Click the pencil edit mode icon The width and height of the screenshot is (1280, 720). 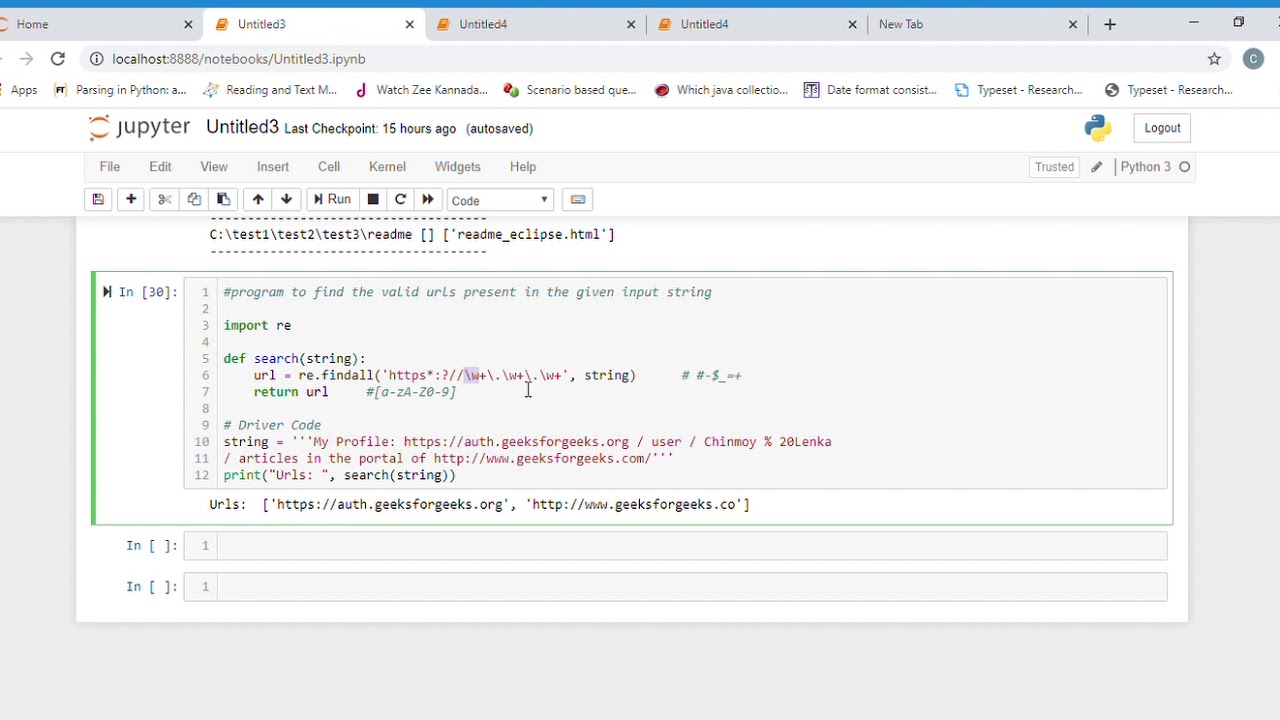pos(1097,167)
